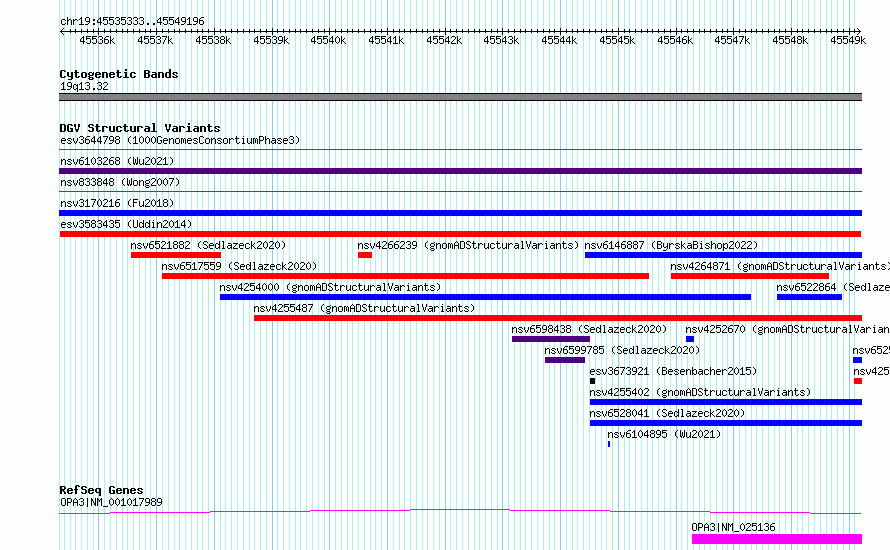Click the 45536k ruler tick label
The image size is (890, 550).
pos(97,40)
